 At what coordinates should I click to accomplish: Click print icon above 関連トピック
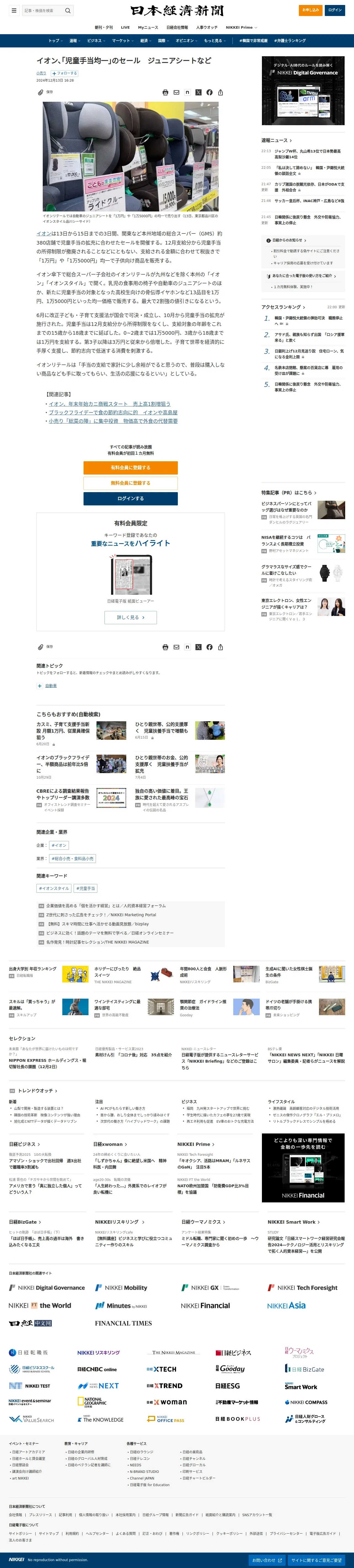[165, 647]
